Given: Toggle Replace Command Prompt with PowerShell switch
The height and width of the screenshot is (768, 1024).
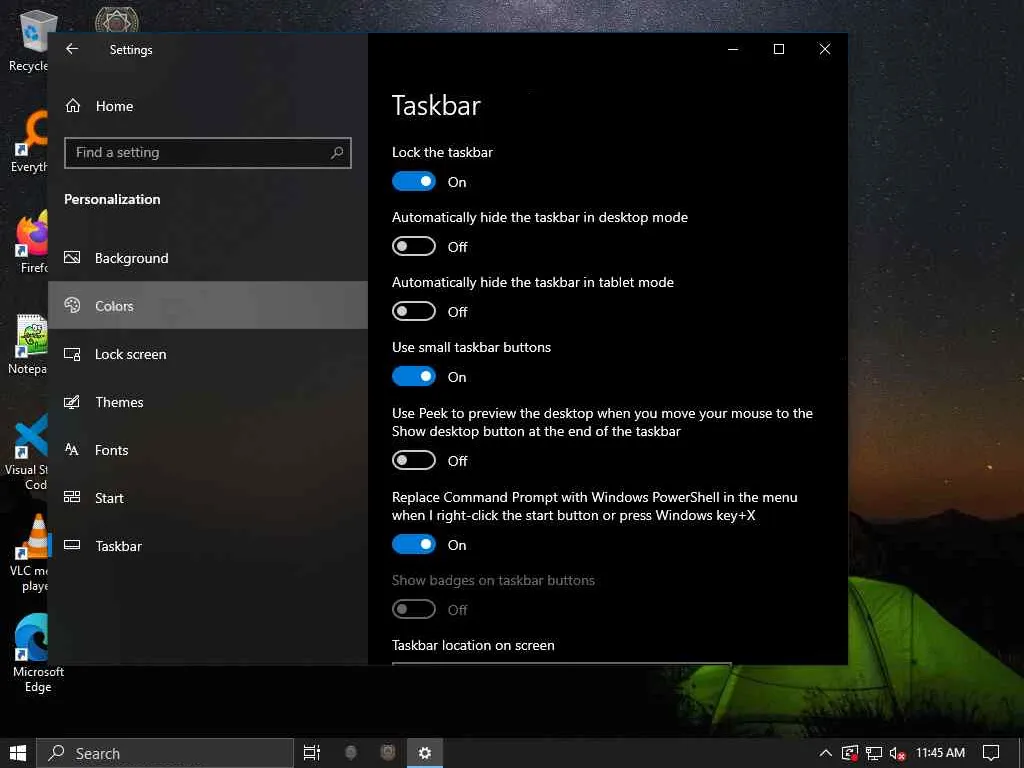Looking at the screenshot, I should click(x=413, y=544).
